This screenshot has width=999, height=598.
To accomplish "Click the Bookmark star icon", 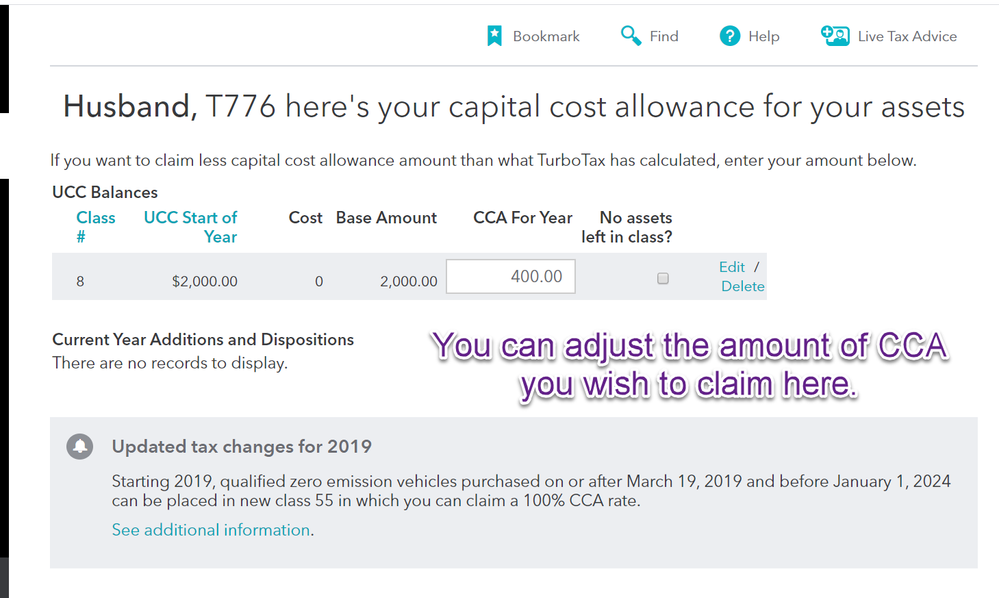I will tap(494, 36).
